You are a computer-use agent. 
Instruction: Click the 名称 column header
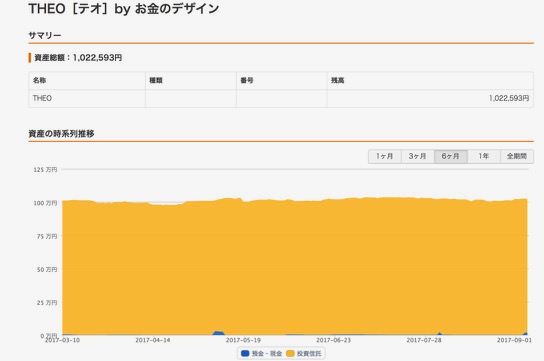tap(87, 80)
